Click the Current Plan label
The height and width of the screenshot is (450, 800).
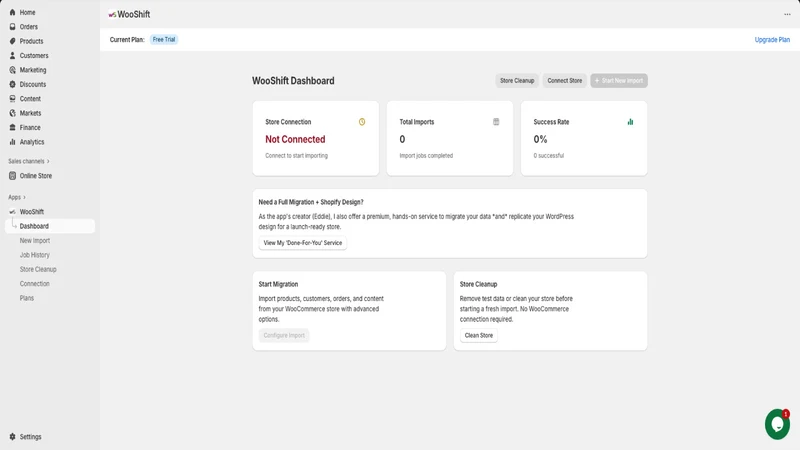[127, 39]
